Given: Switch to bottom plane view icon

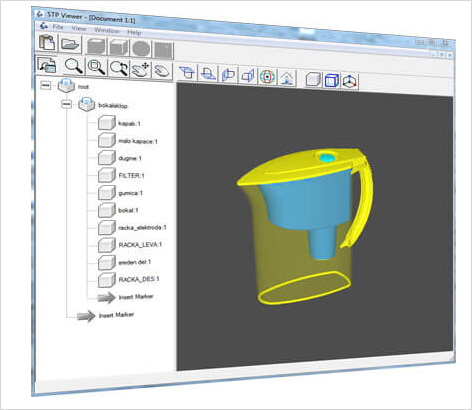Looking at the screenshot, I should (x=208, y=73).
